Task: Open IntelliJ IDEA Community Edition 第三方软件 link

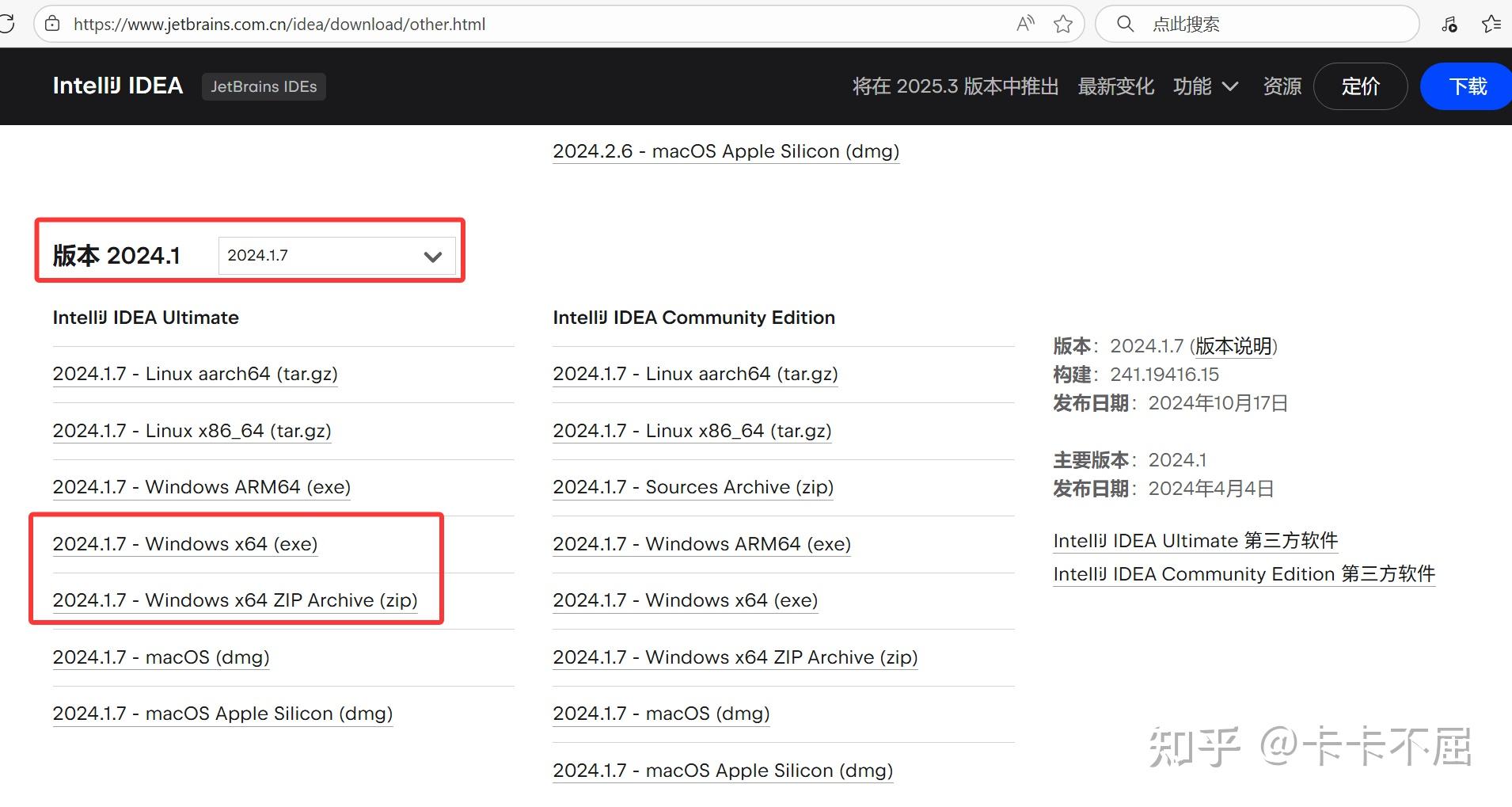Action: [1244, 574]
